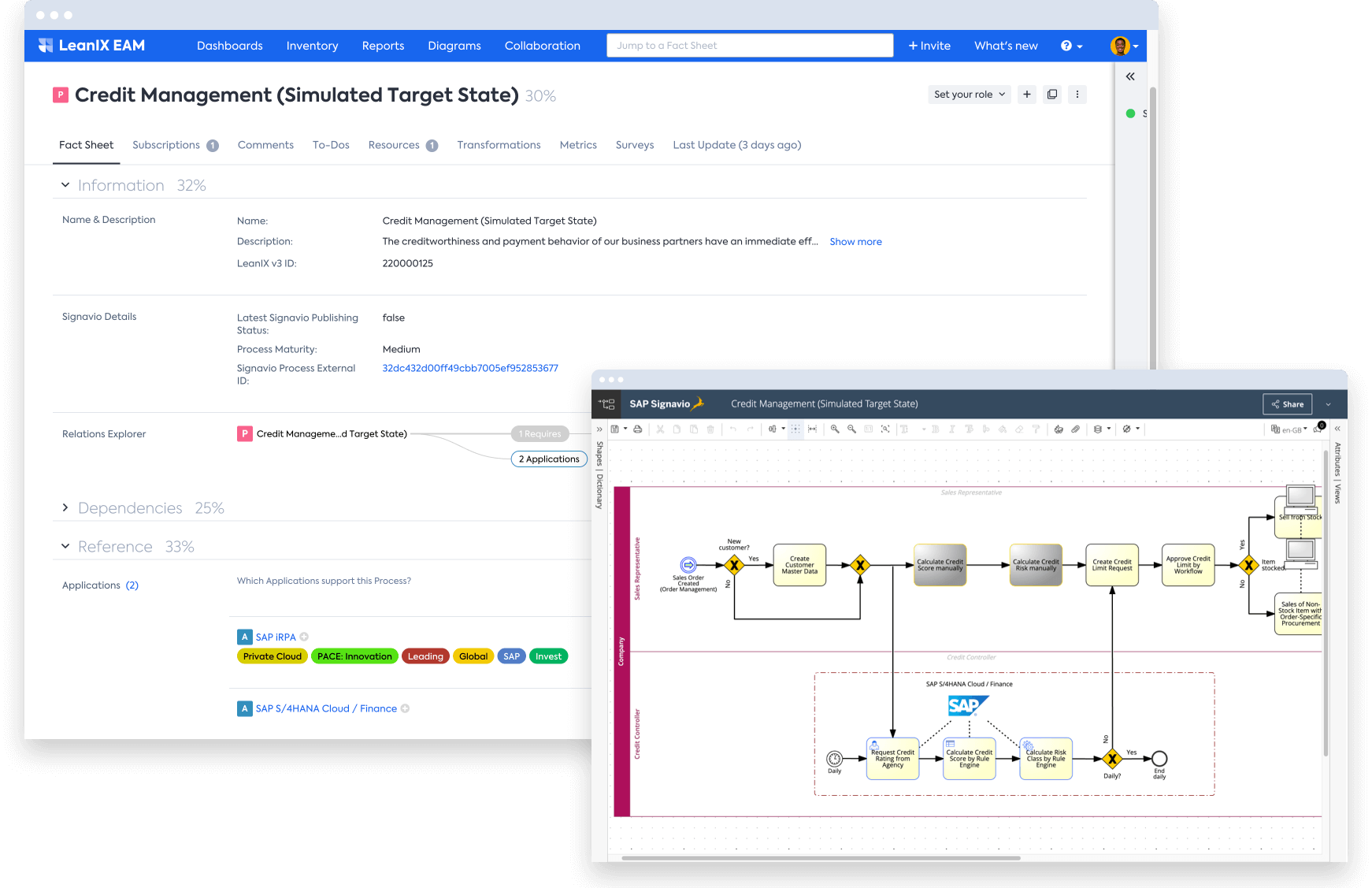The height and width of the screenshot is (888, 1372).
Task: Expand the Dependencies section
Action: coord(65,507)
